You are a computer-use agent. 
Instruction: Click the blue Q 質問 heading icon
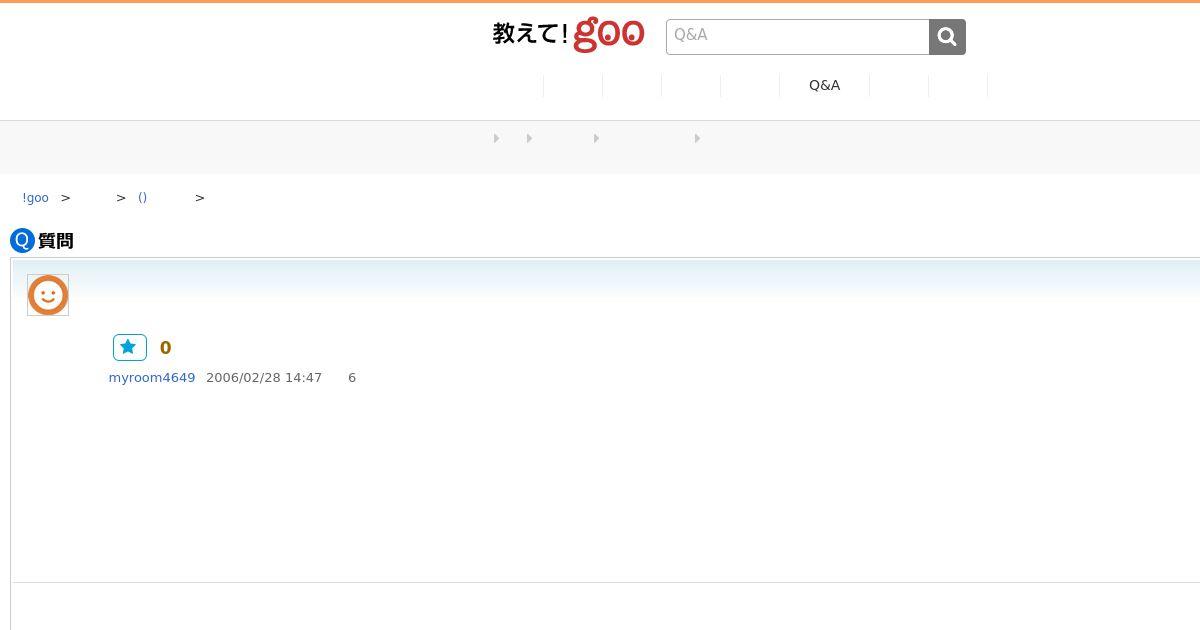22,241
